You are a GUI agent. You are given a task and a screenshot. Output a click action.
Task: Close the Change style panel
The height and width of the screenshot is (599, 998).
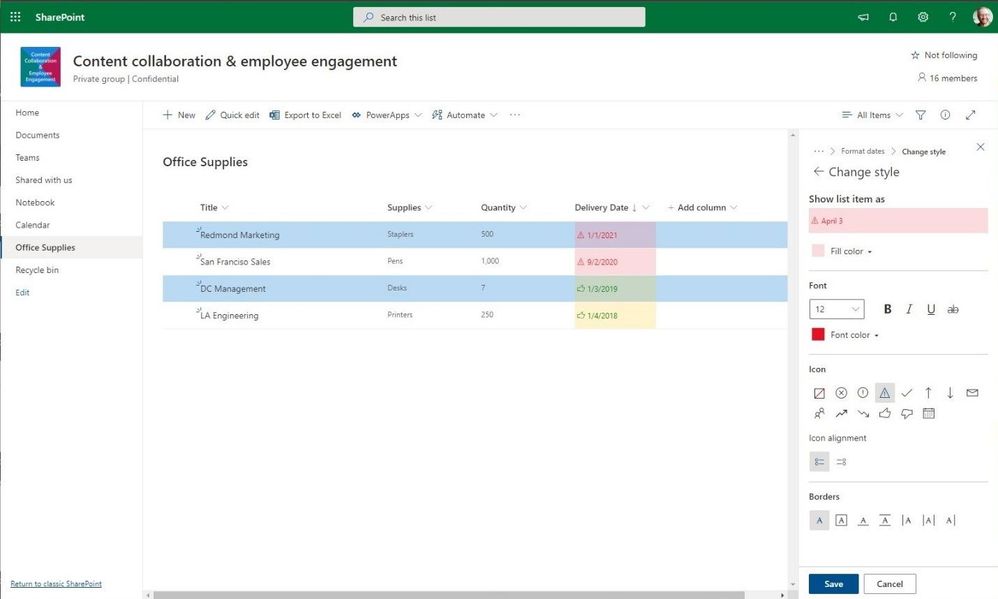[x=980, y=147]
